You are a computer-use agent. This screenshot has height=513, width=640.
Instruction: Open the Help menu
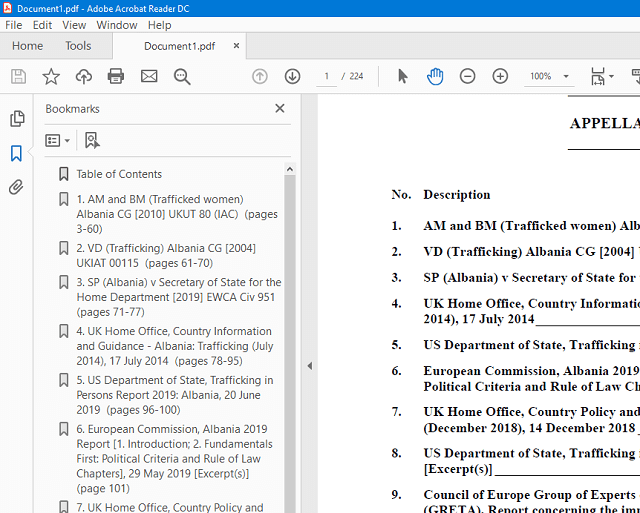point(159,25)
